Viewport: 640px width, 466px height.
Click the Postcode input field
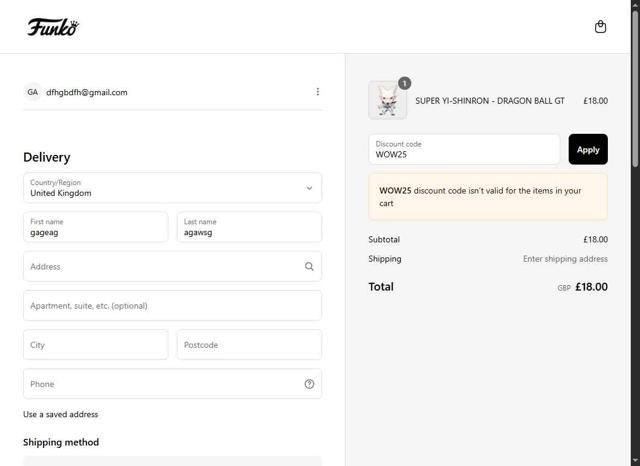click(249, 345)
